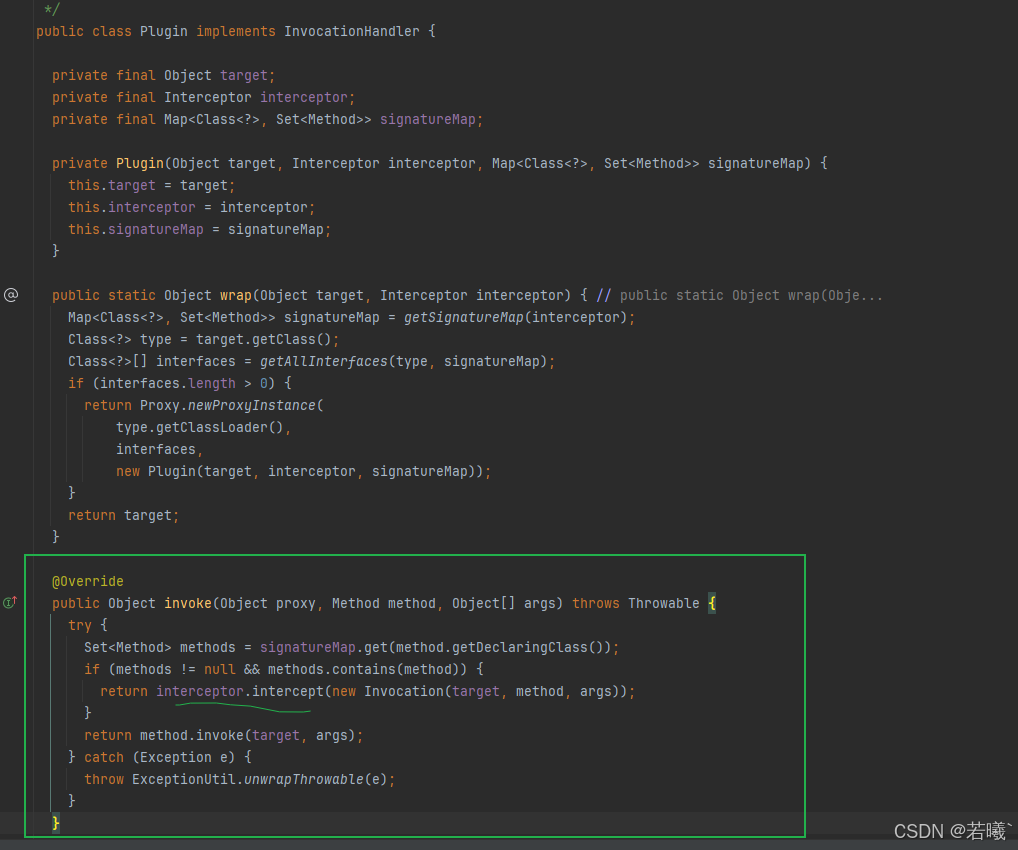
Task: Click this.interceptor assignment
Action: click(x=192, y=208)
